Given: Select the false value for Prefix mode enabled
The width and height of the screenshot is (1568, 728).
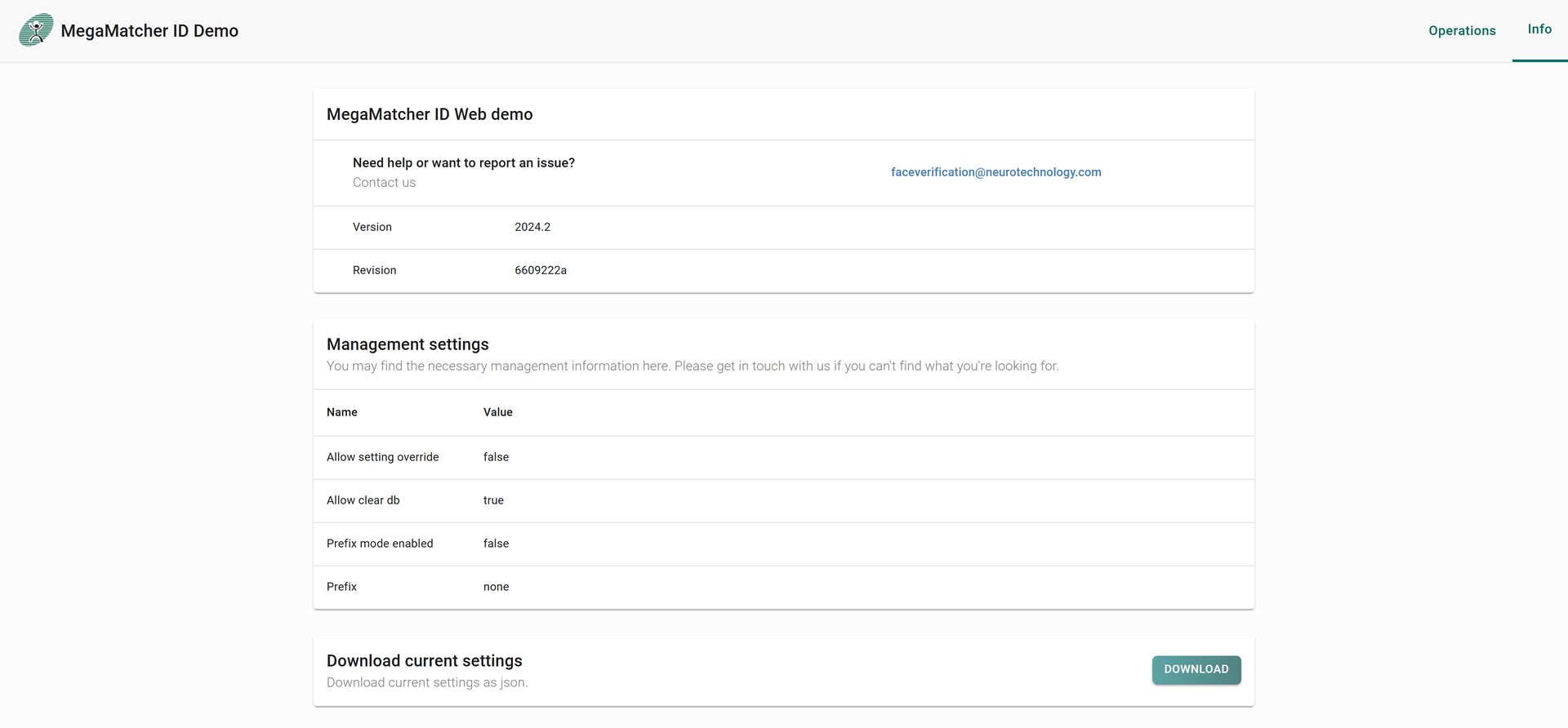Looking at the screenshot, I should [x=496, y=544].
